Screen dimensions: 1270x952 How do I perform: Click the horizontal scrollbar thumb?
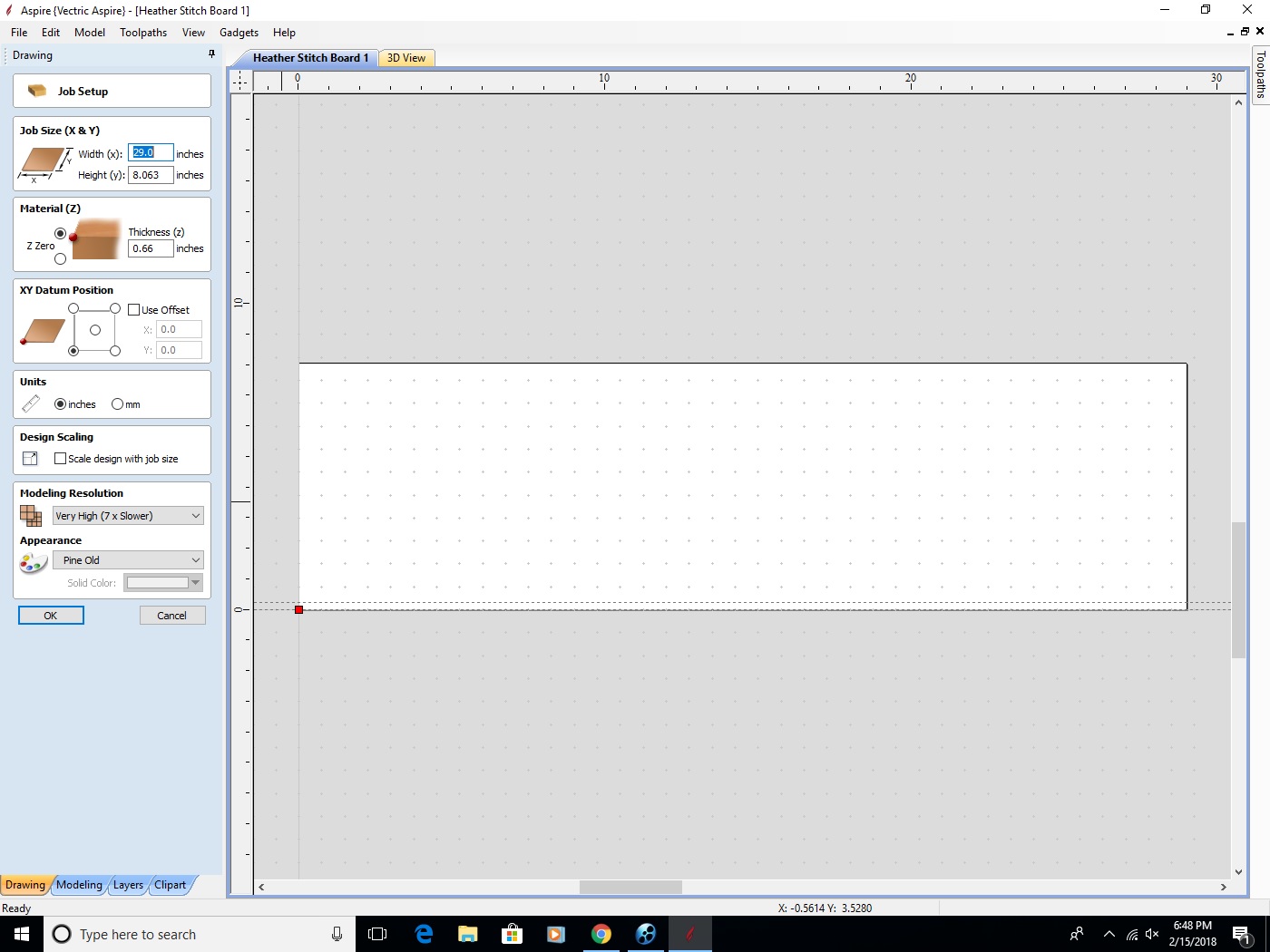point(630,887)
